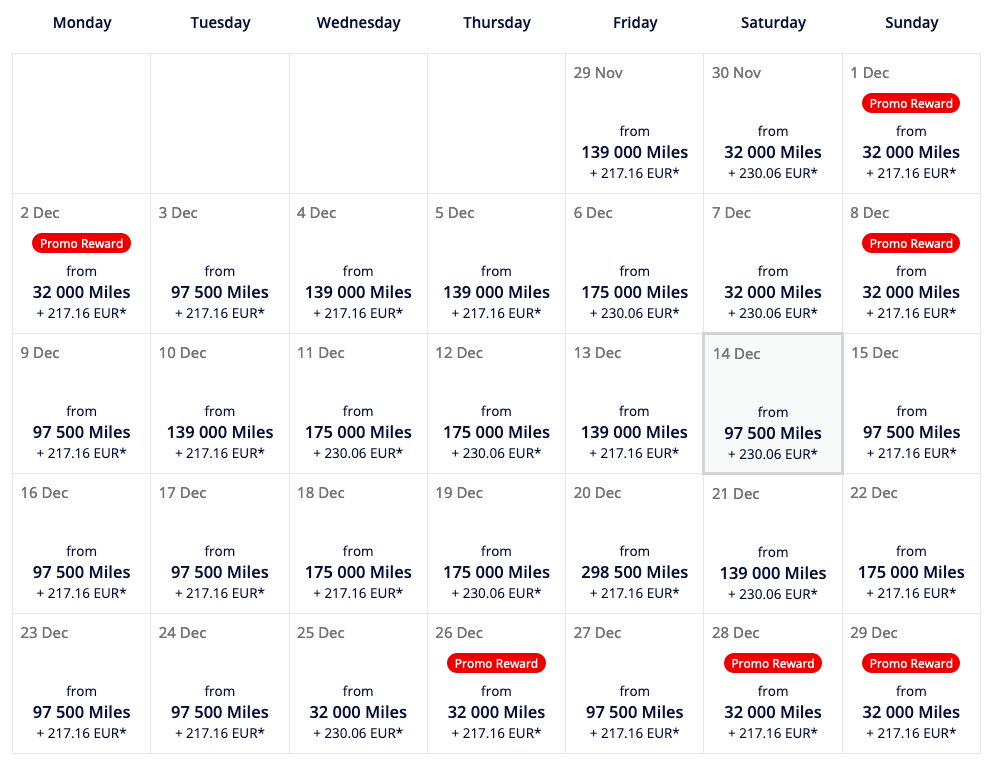Choose the 10 Dec 139 000 Miles fare

220,432
